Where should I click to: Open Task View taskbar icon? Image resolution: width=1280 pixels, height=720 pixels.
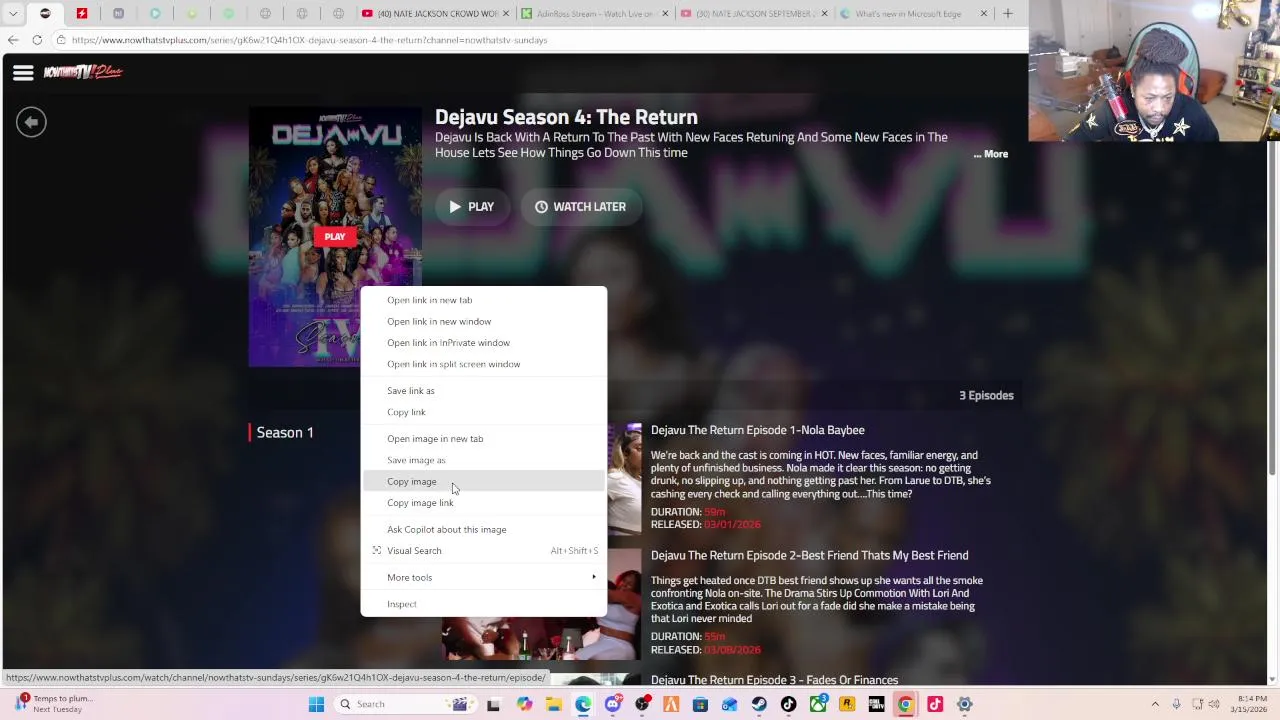[494, 704]
